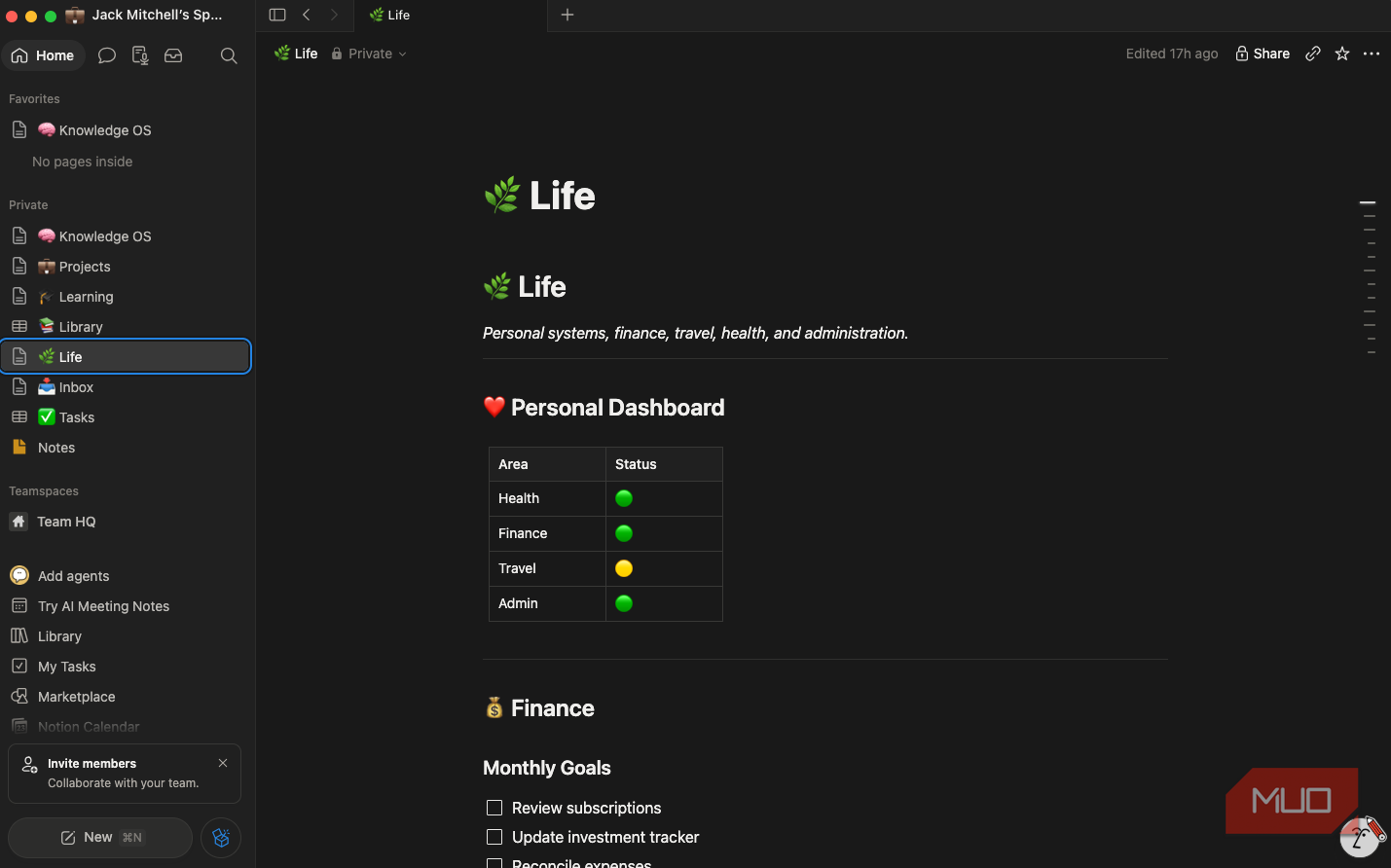Viewport: 1391px width, 868px height.
Task: Check the Update investment tracker checkbox
Action: (494, 837)
